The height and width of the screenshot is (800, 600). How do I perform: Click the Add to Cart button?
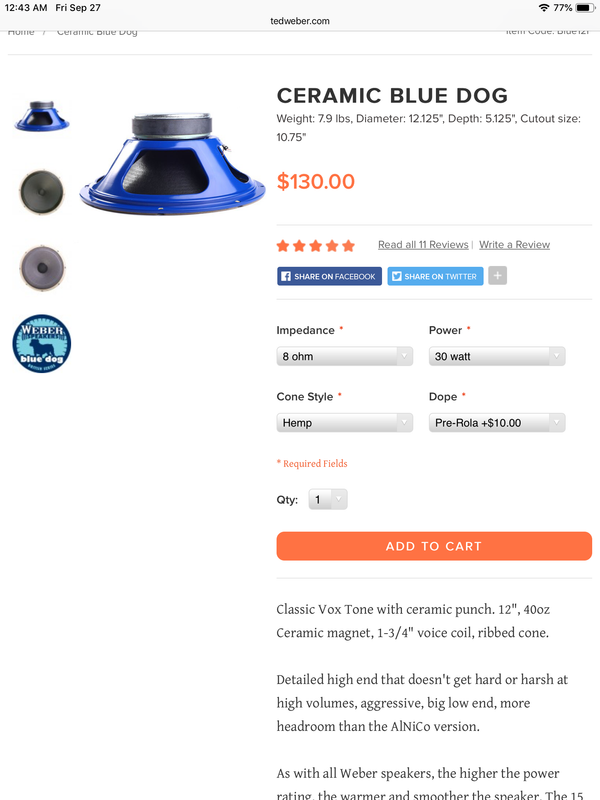pos(434,546)
